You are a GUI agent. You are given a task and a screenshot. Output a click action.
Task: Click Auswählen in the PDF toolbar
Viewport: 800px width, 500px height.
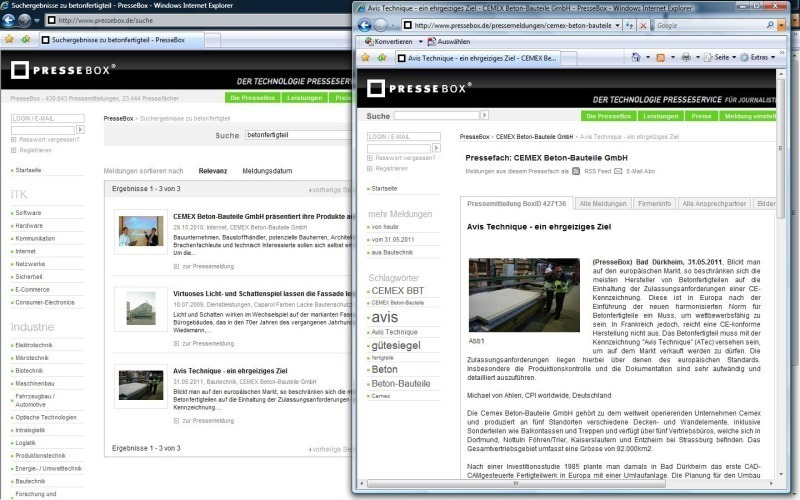[449, 42]
